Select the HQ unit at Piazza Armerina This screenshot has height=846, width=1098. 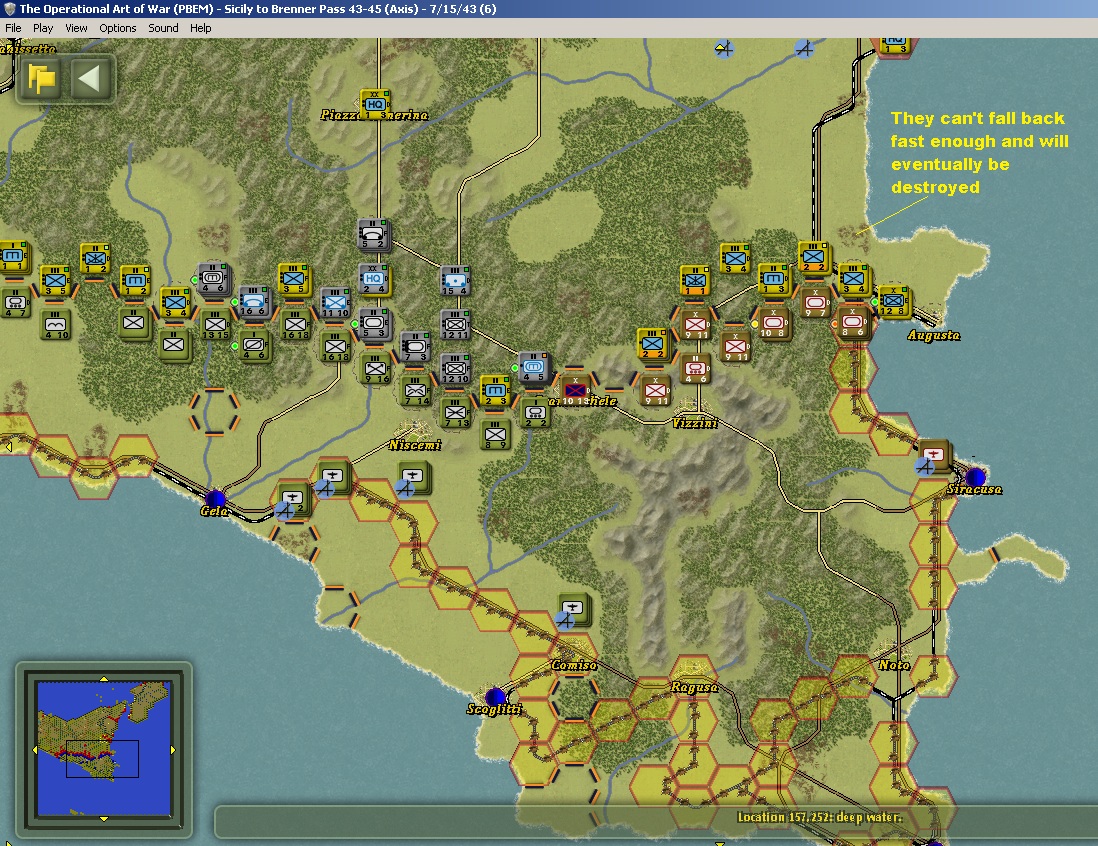[x=375, y=104]
